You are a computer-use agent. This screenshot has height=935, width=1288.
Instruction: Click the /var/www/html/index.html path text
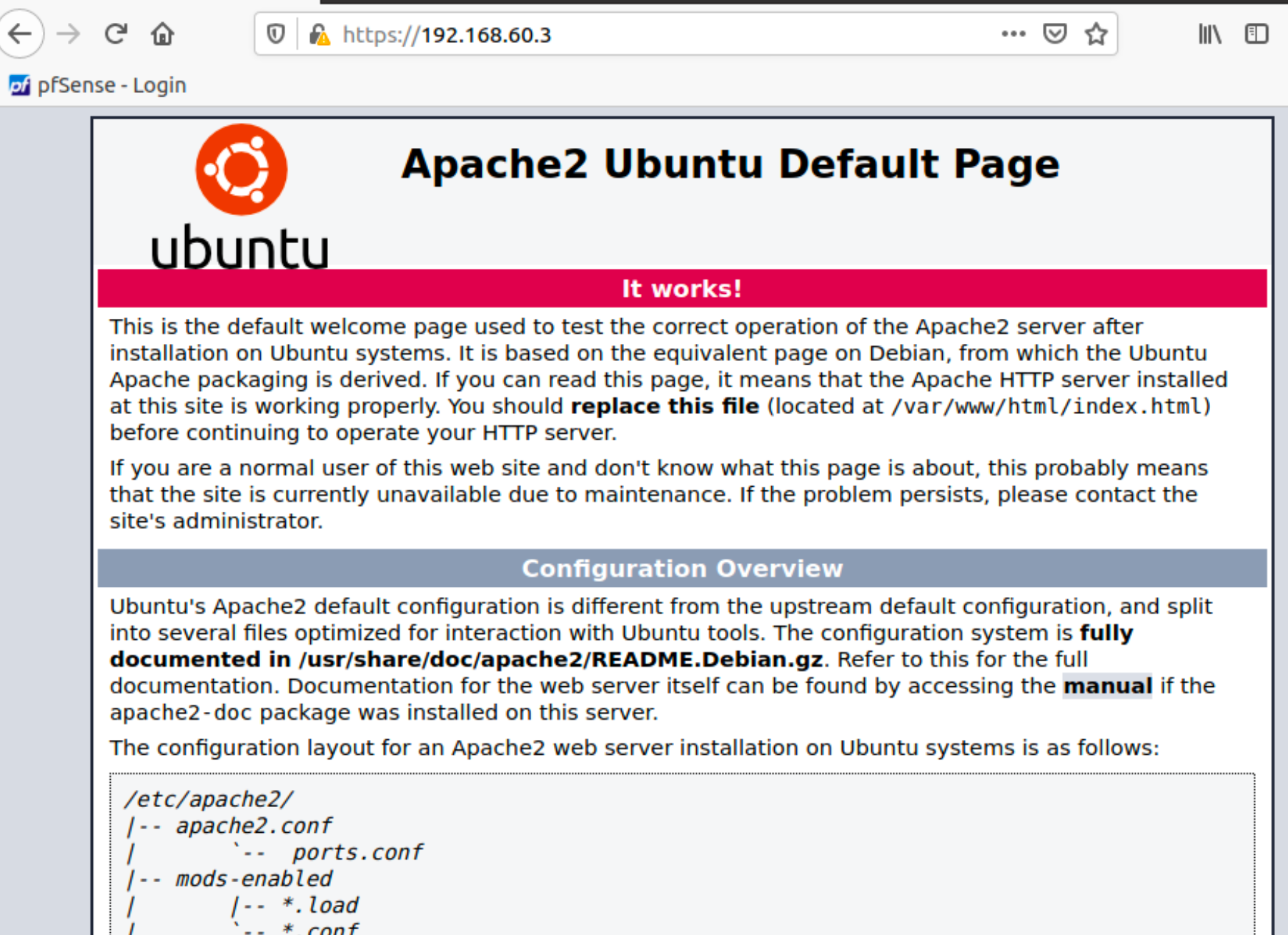click(x=1046, y=406)
